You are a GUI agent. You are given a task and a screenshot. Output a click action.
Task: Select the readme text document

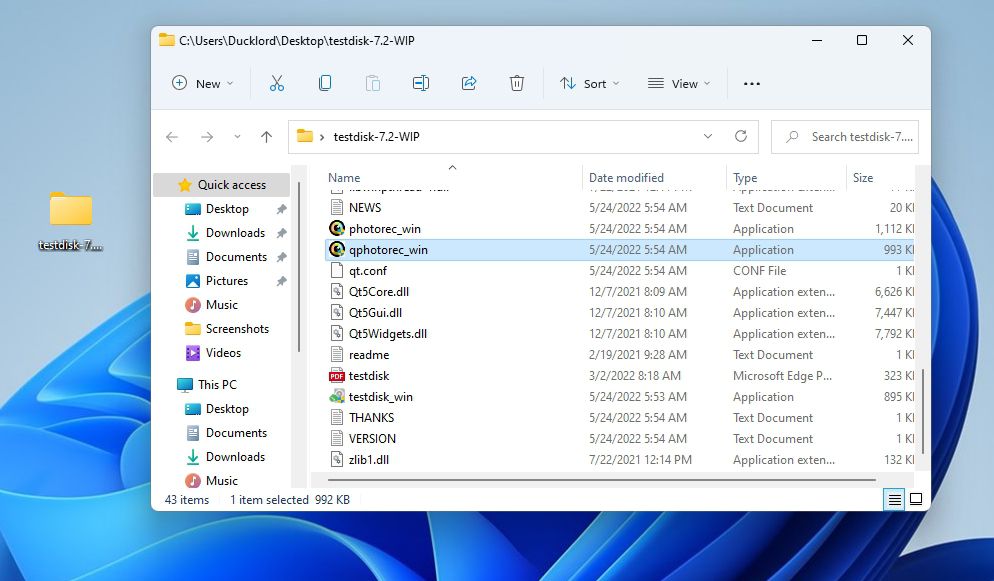coord(368,354)
